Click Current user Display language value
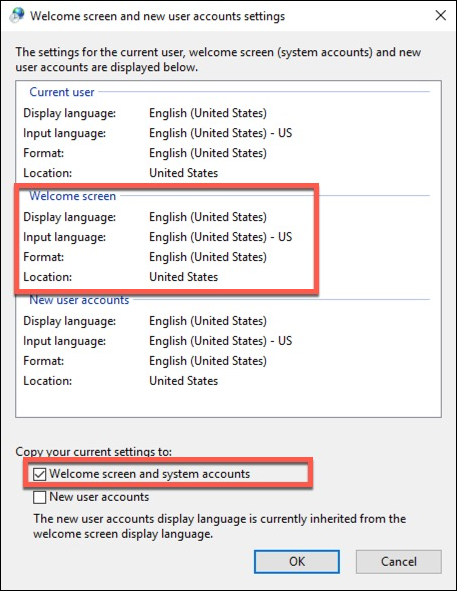 pos(208,113)
